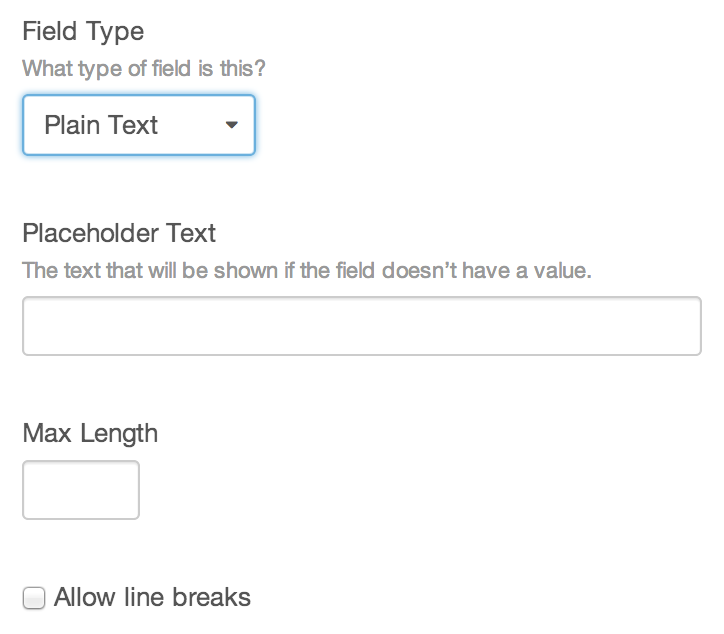This screenshot has width=724, height=634.
Task: Open the Plain Text field type dropdown
Action: click(139, 126)
